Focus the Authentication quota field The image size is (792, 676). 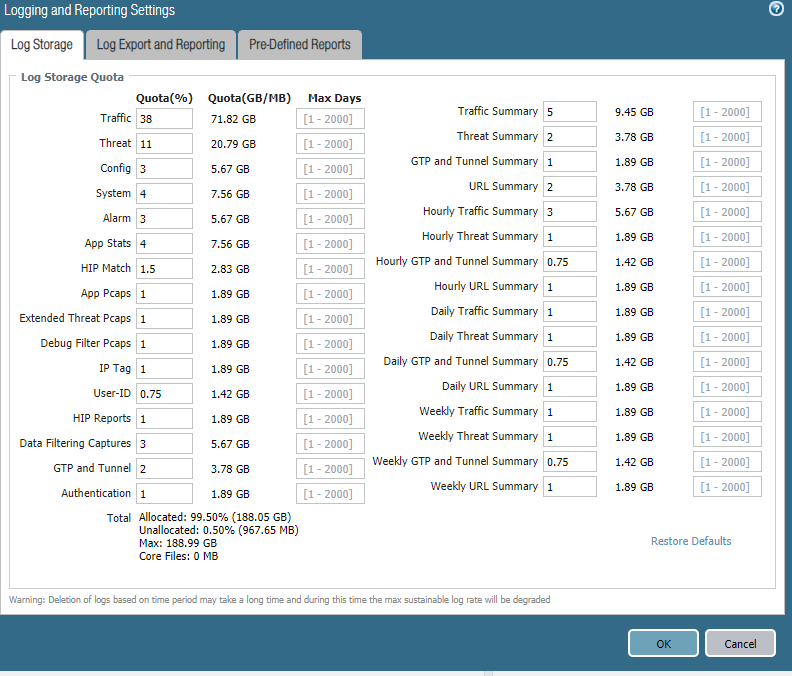tap(165, 494)
